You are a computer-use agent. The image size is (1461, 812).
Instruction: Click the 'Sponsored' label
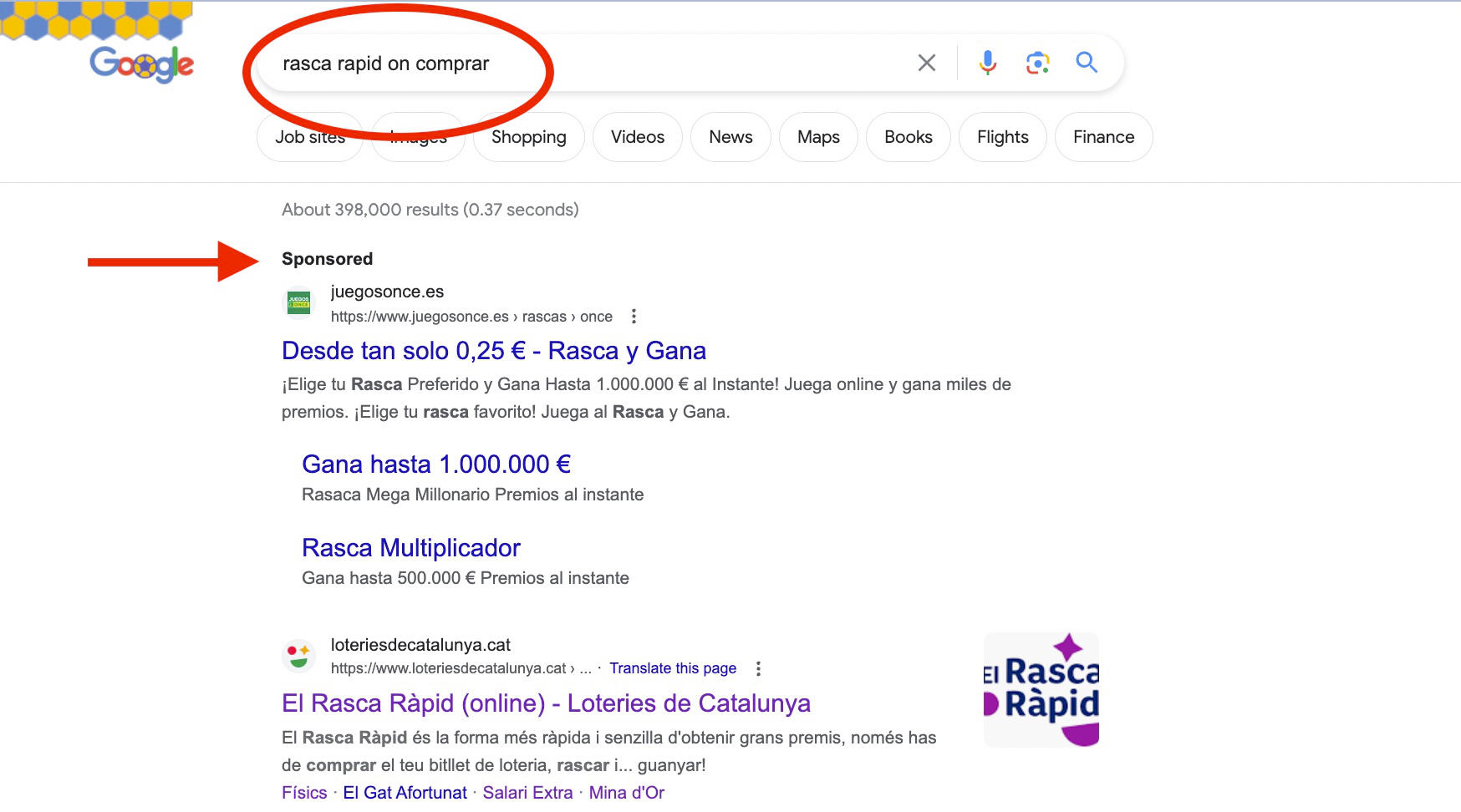(x=328, y=259)
